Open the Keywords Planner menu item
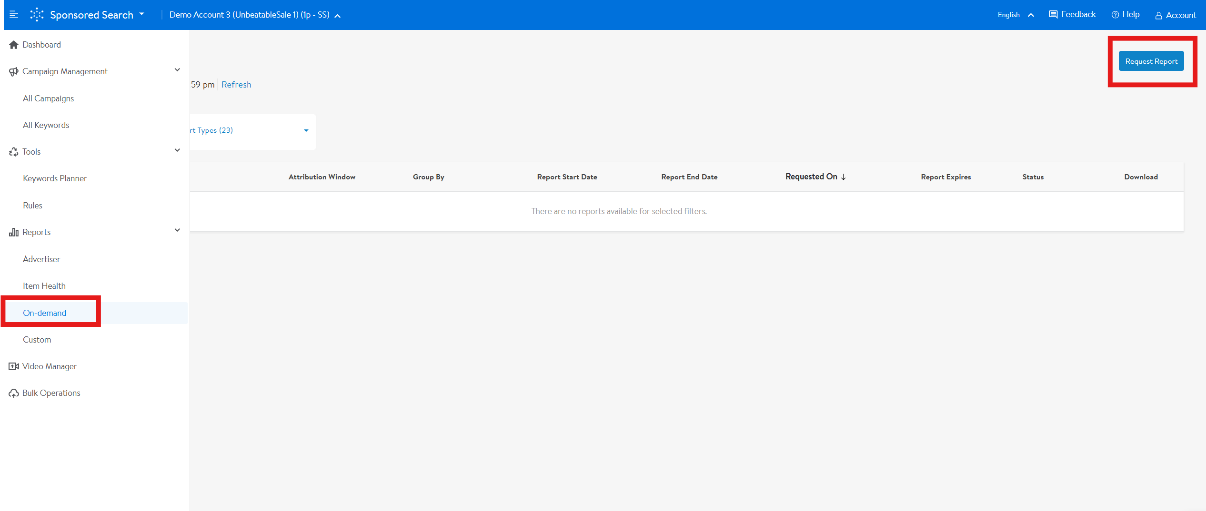 click(x=54, y=178)
